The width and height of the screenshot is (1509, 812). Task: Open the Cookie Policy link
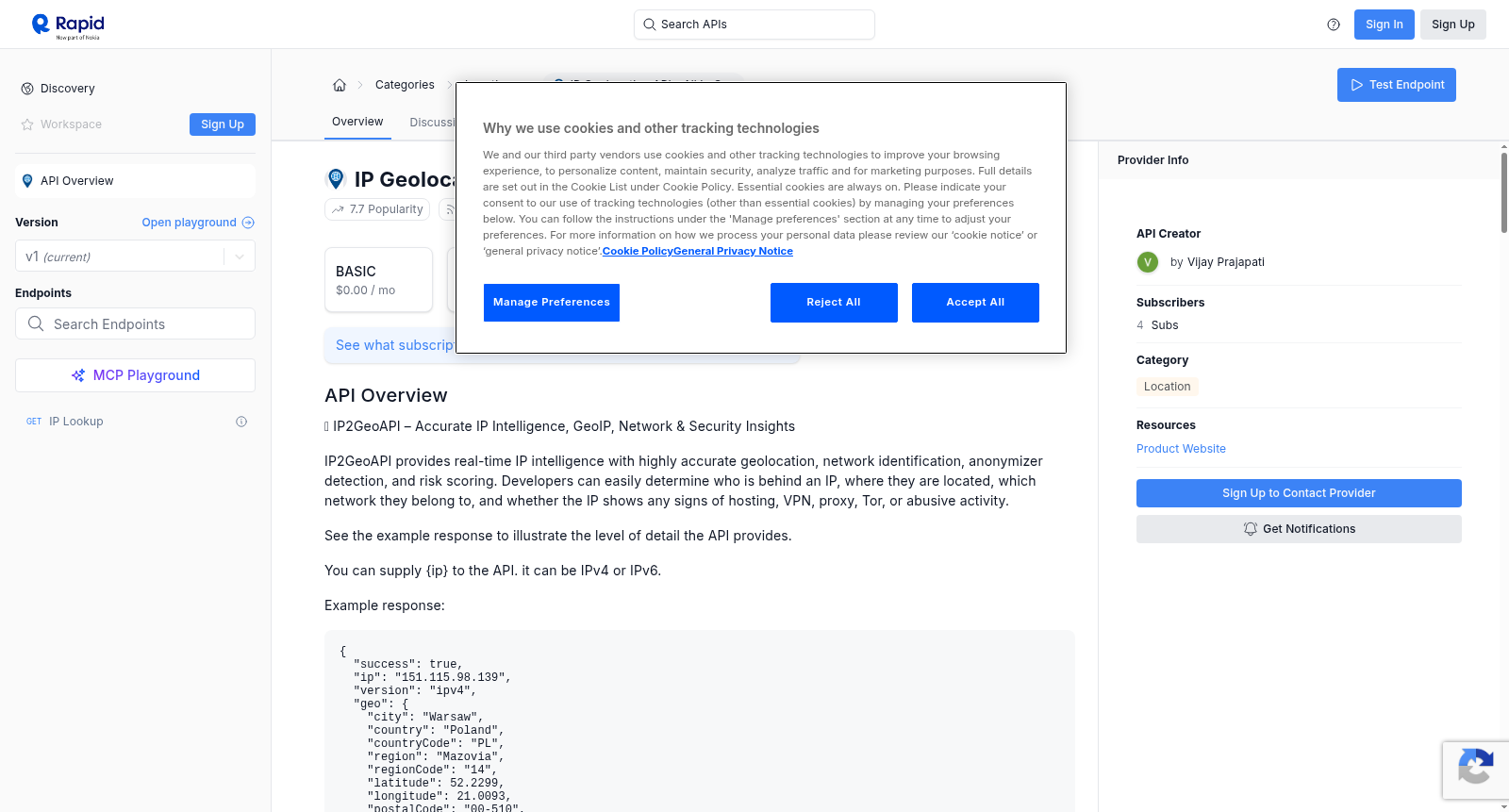tap(638, 251)
